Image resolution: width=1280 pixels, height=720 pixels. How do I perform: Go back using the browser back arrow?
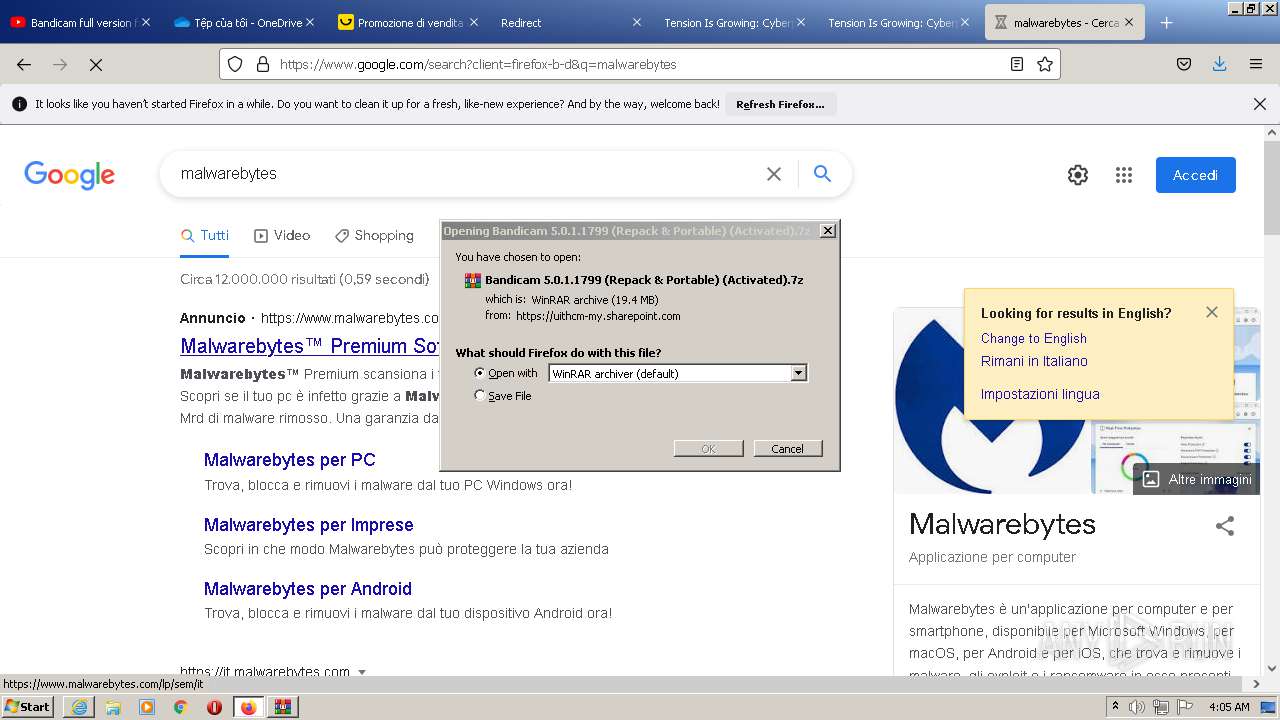[x=24, y=64]
